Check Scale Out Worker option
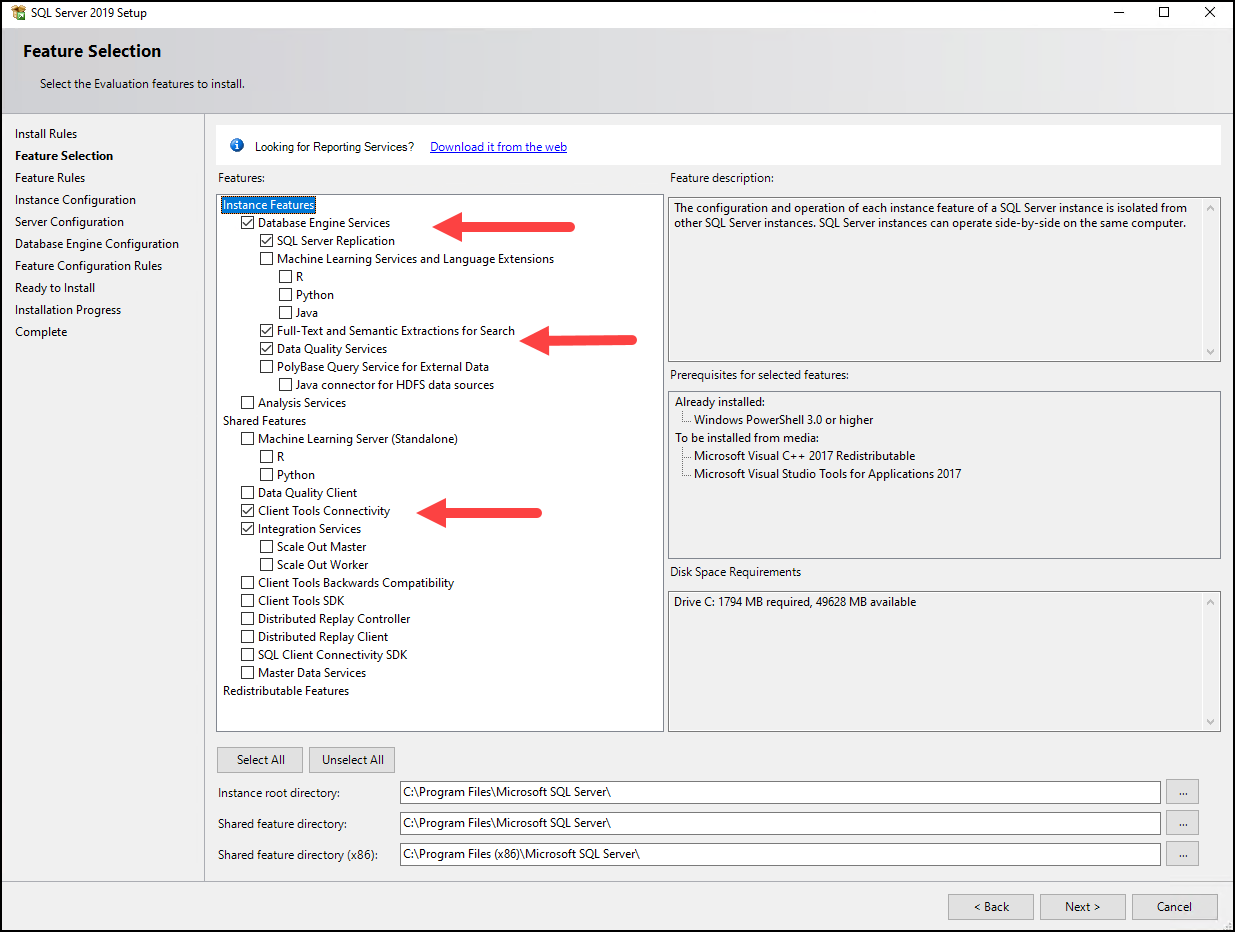 [x=267, y=565]
